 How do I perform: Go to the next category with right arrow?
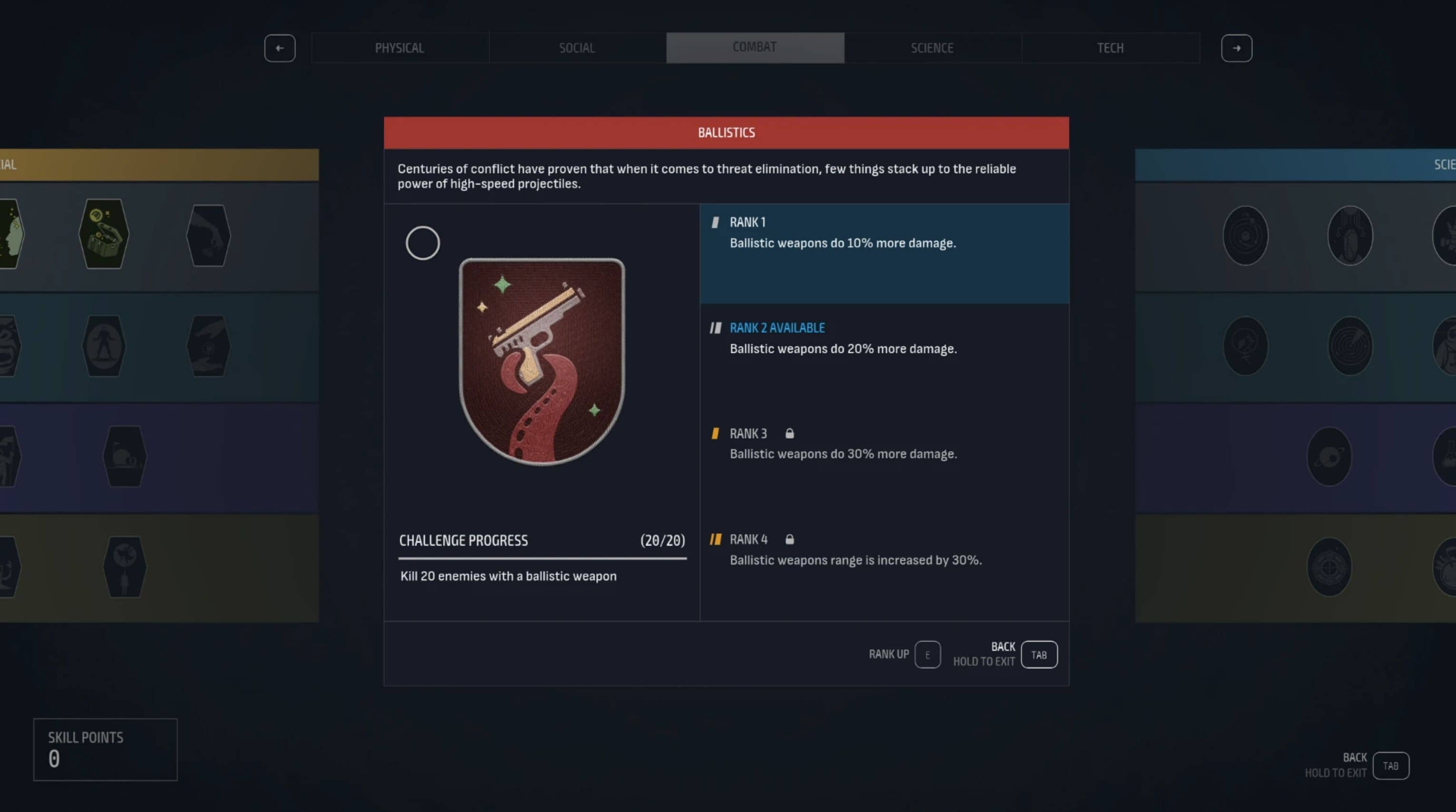[1236, 48]
